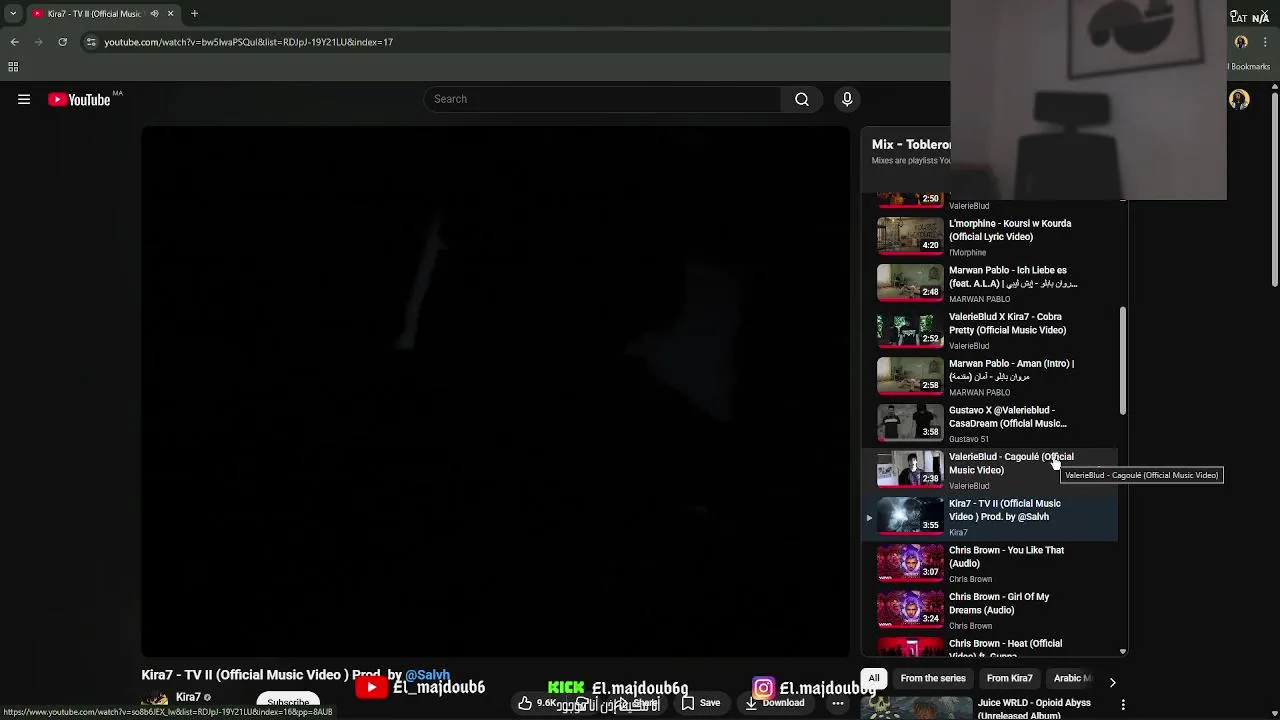Open the tab search dropdown arrow
The width and height of the screenshot is (1280, 720).
[x=13, y=14]
